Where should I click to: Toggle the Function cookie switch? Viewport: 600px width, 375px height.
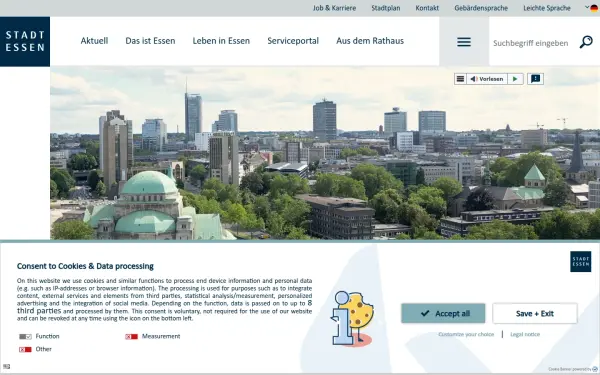click(x=25, y=337)
